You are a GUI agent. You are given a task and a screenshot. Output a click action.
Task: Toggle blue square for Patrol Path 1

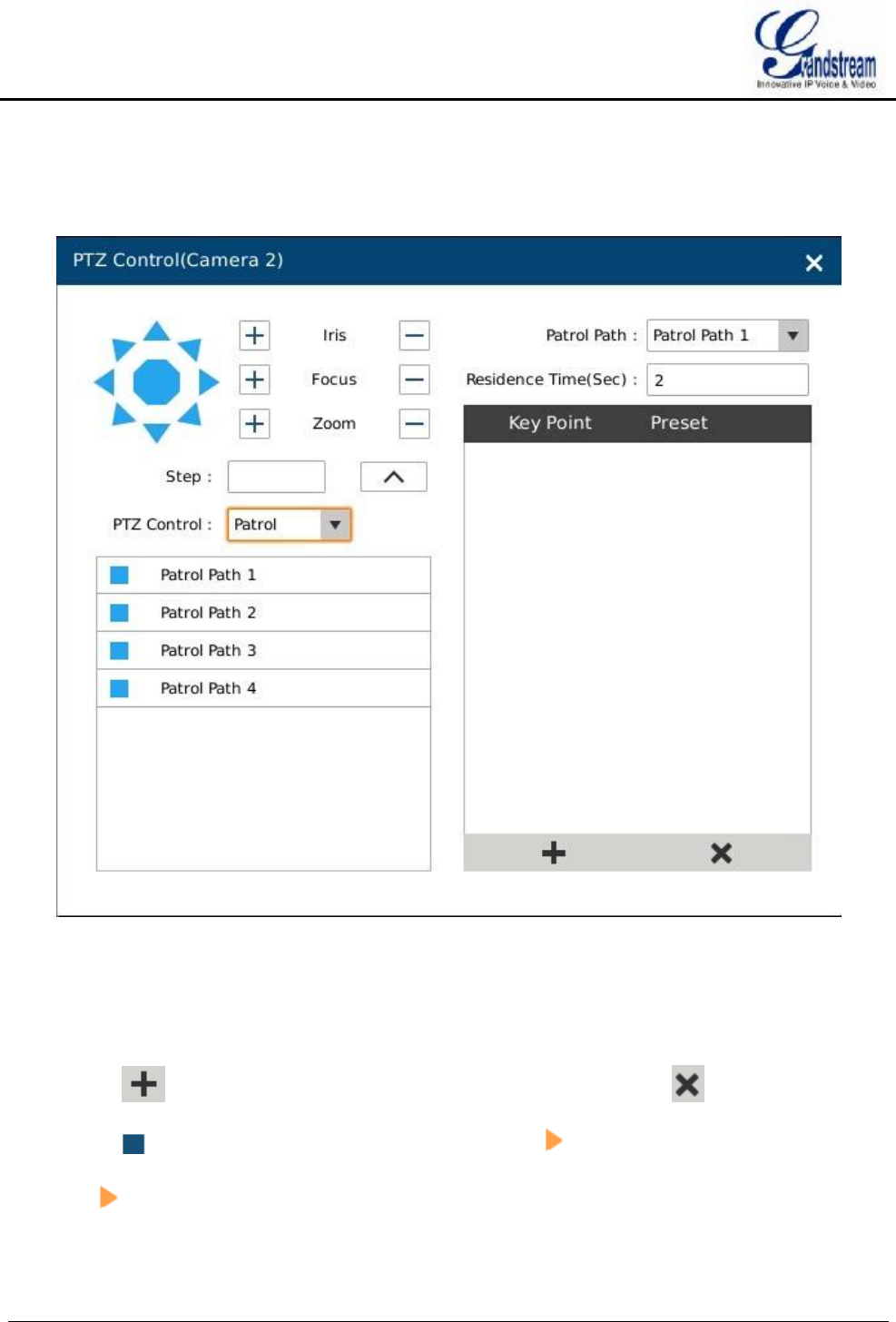point(119,575)
